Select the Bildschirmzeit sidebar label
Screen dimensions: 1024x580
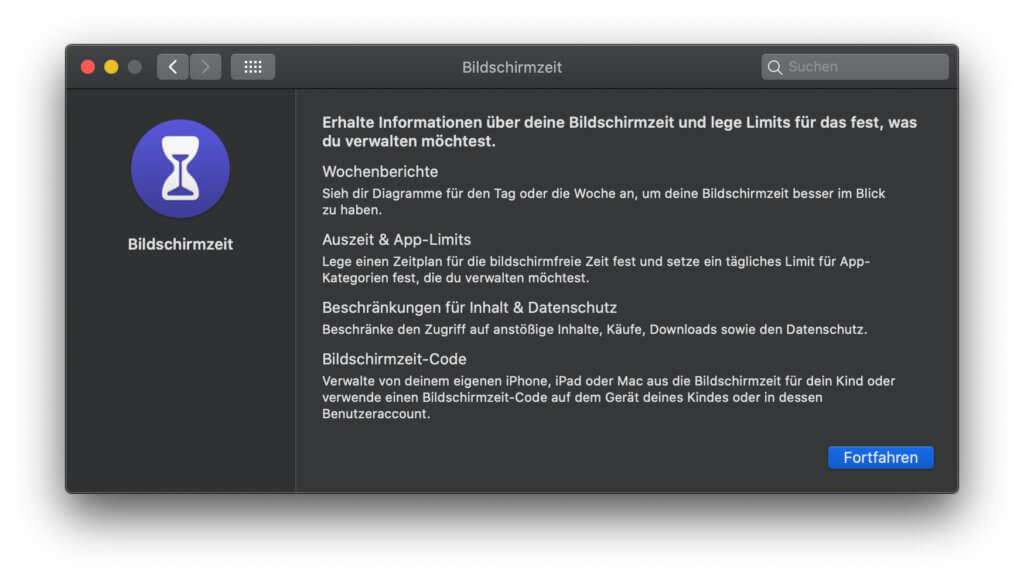[x=180, y=243]
